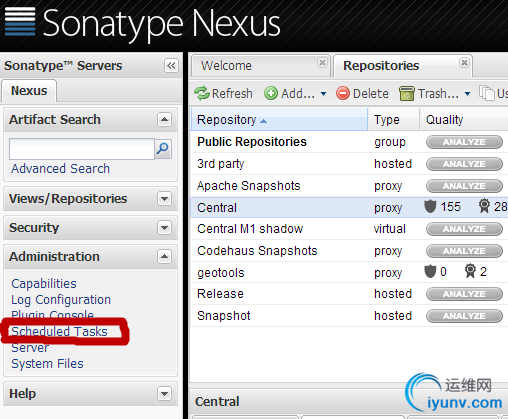
Task: Click ANALYZE for Central M1 shadow
Action: point(464,229)
